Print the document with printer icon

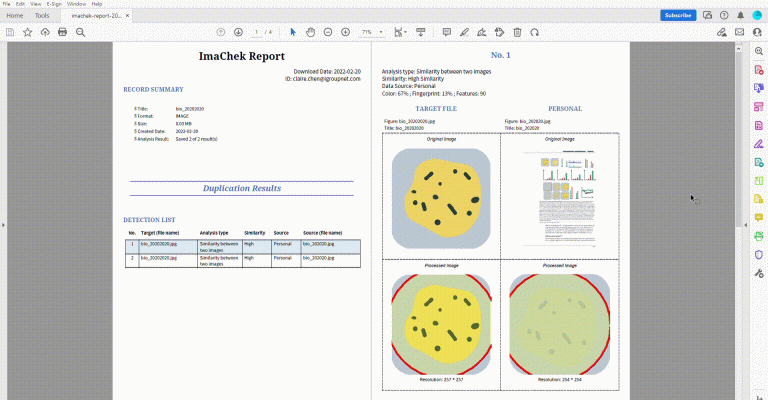62,32
